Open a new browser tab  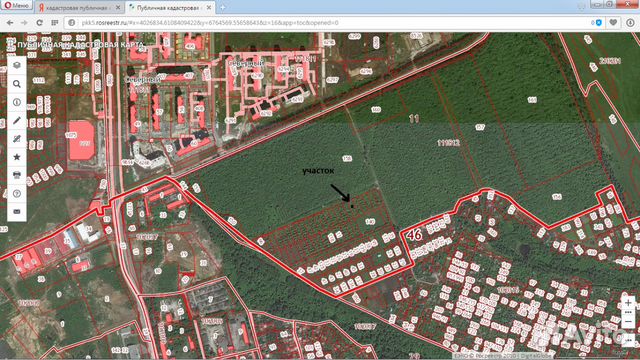[x=222, y=7]
